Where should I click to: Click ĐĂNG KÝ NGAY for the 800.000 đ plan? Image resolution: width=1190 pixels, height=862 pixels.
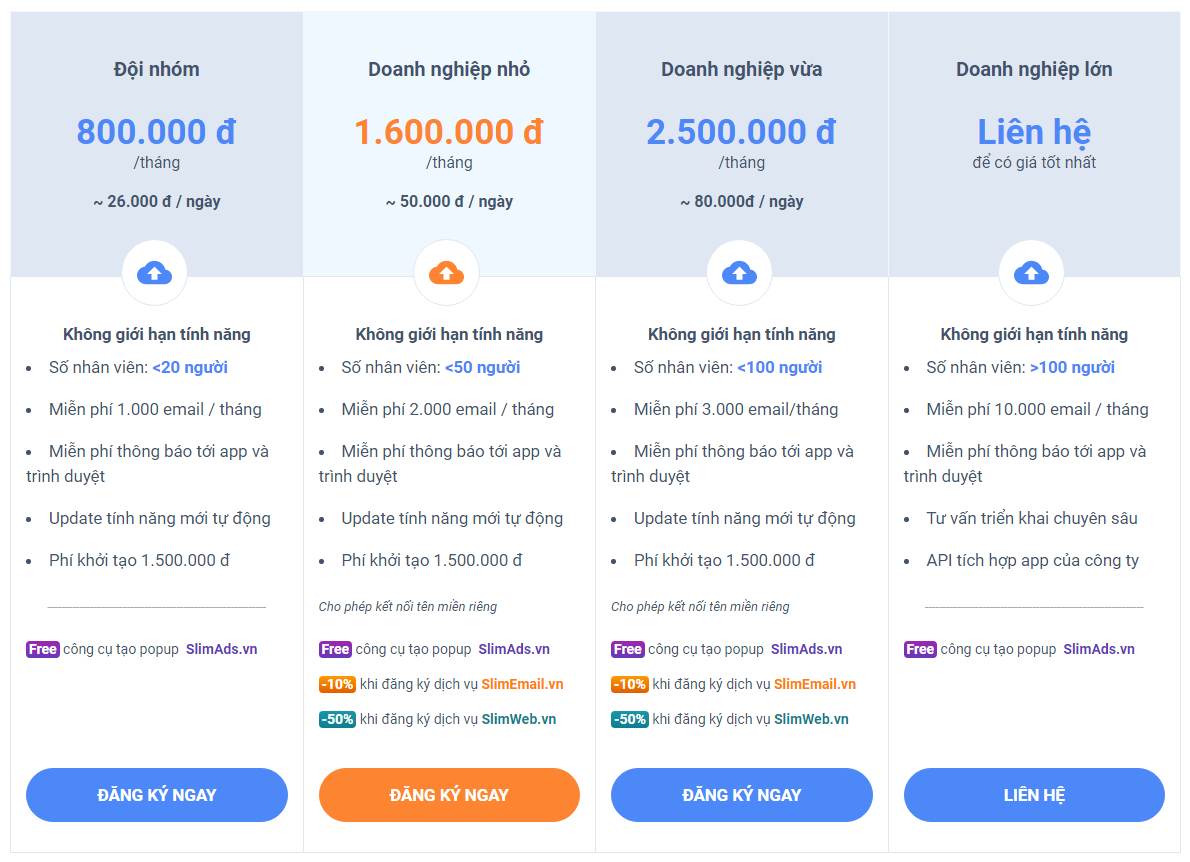(x=157, y=794)
